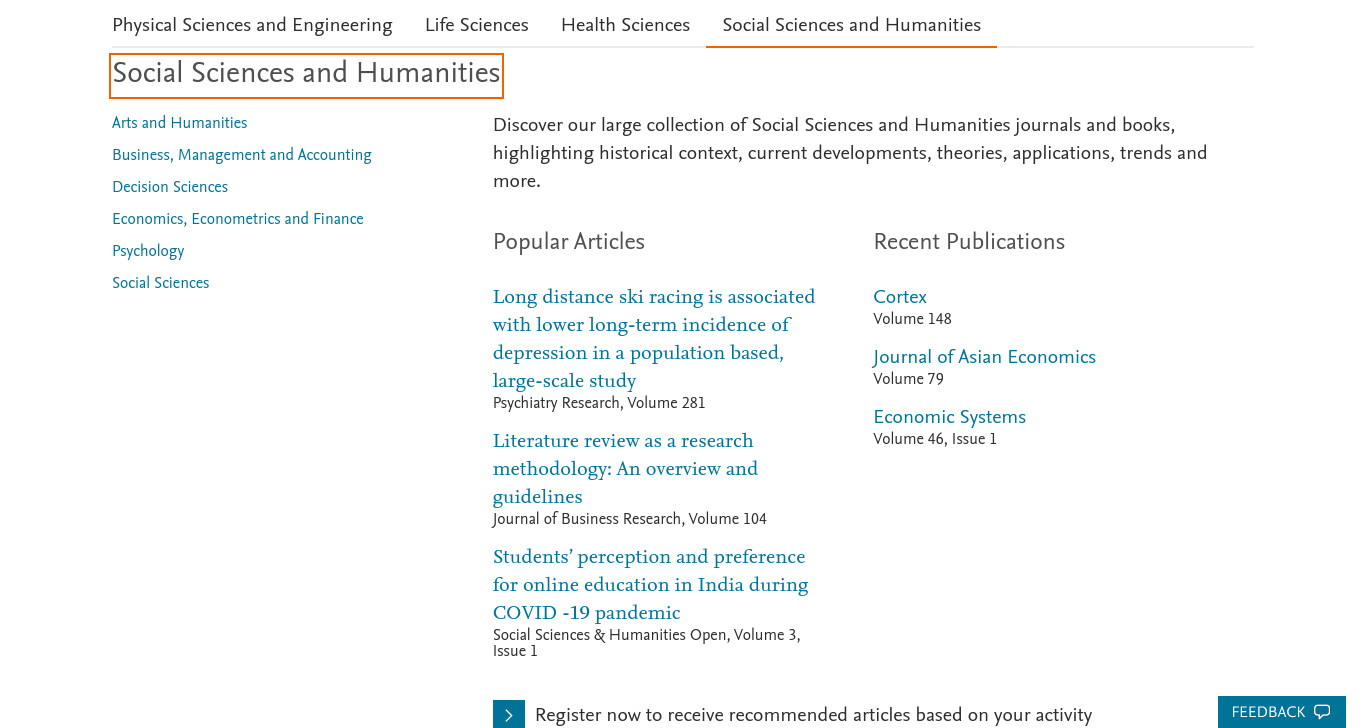Click the FEEDBACK button
Viewport: 1366px width, 728px height.
click(x=1281, y=712)
